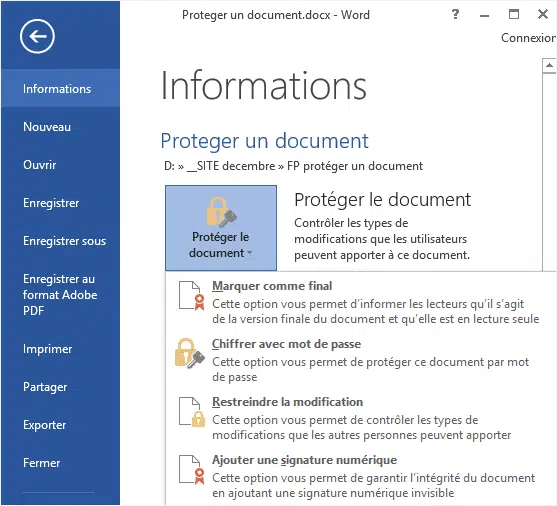Click the Marquer comme final document icon

click(192, 296)
